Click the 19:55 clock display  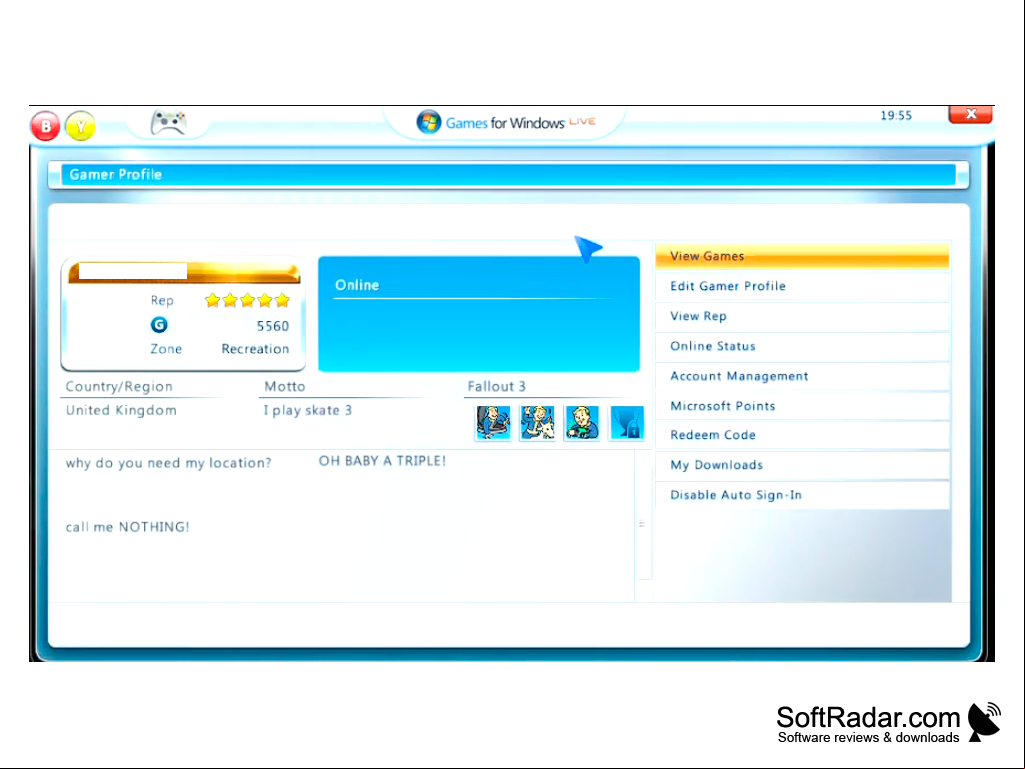pos(896,116)
